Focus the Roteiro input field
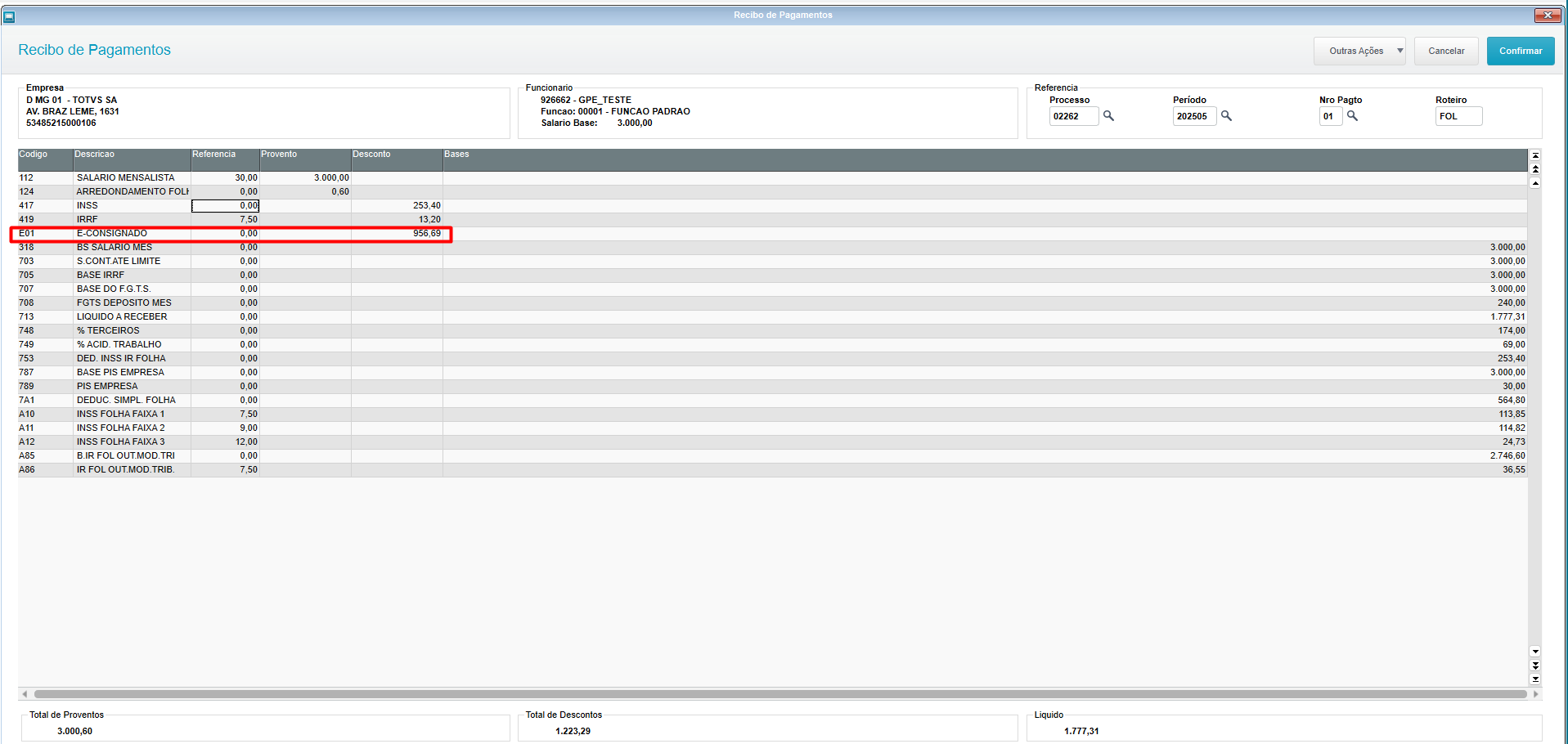 coord(1458,116)
